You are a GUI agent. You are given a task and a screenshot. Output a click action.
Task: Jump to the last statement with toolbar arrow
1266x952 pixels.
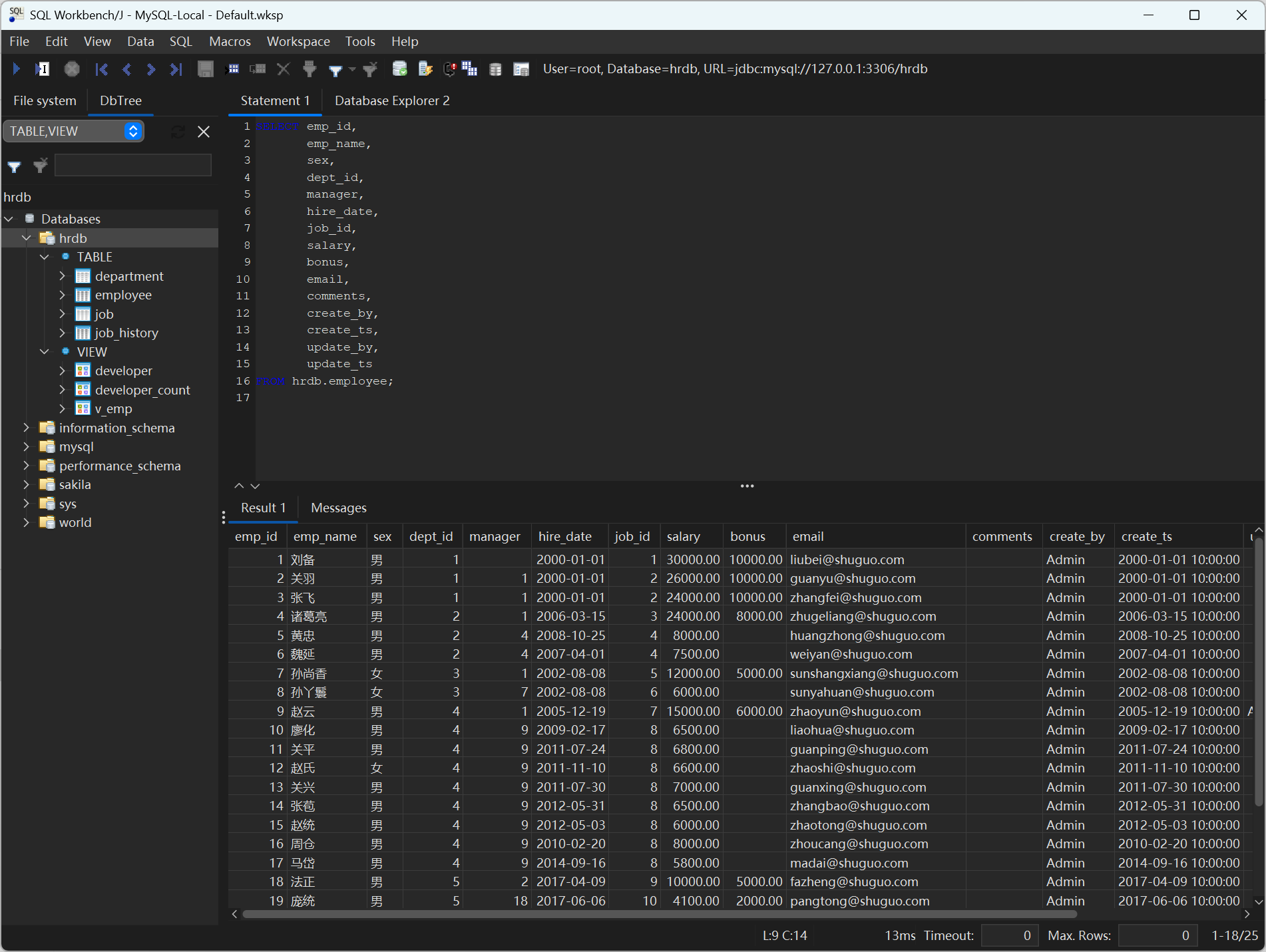(176, 69)
